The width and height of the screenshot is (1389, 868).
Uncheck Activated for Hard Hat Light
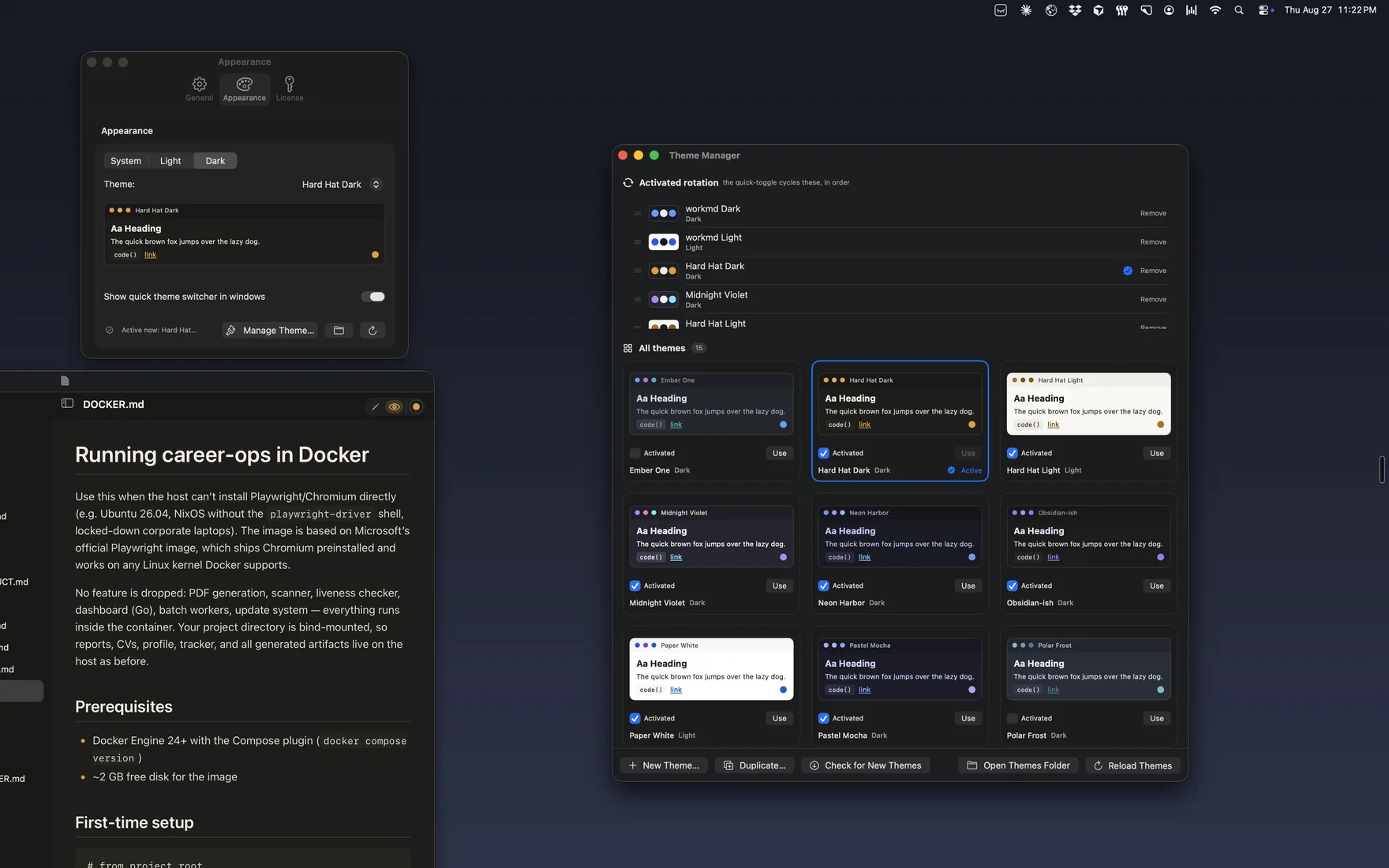pyautogui.click(x=1012, y=453)
